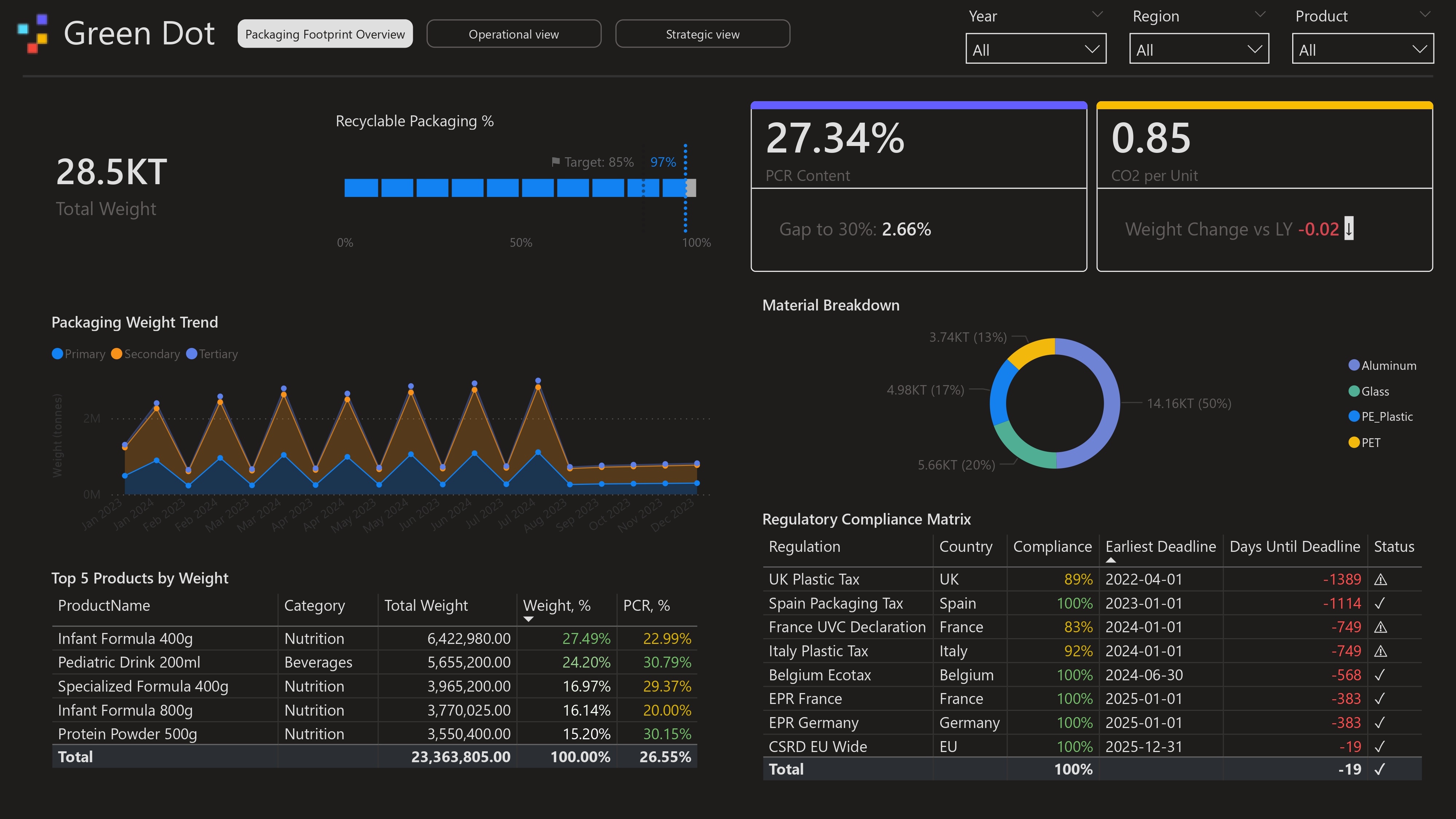
Task: Click checkmark icon in Spain Packaging Tax row
Action: (x=1380, y=603)
